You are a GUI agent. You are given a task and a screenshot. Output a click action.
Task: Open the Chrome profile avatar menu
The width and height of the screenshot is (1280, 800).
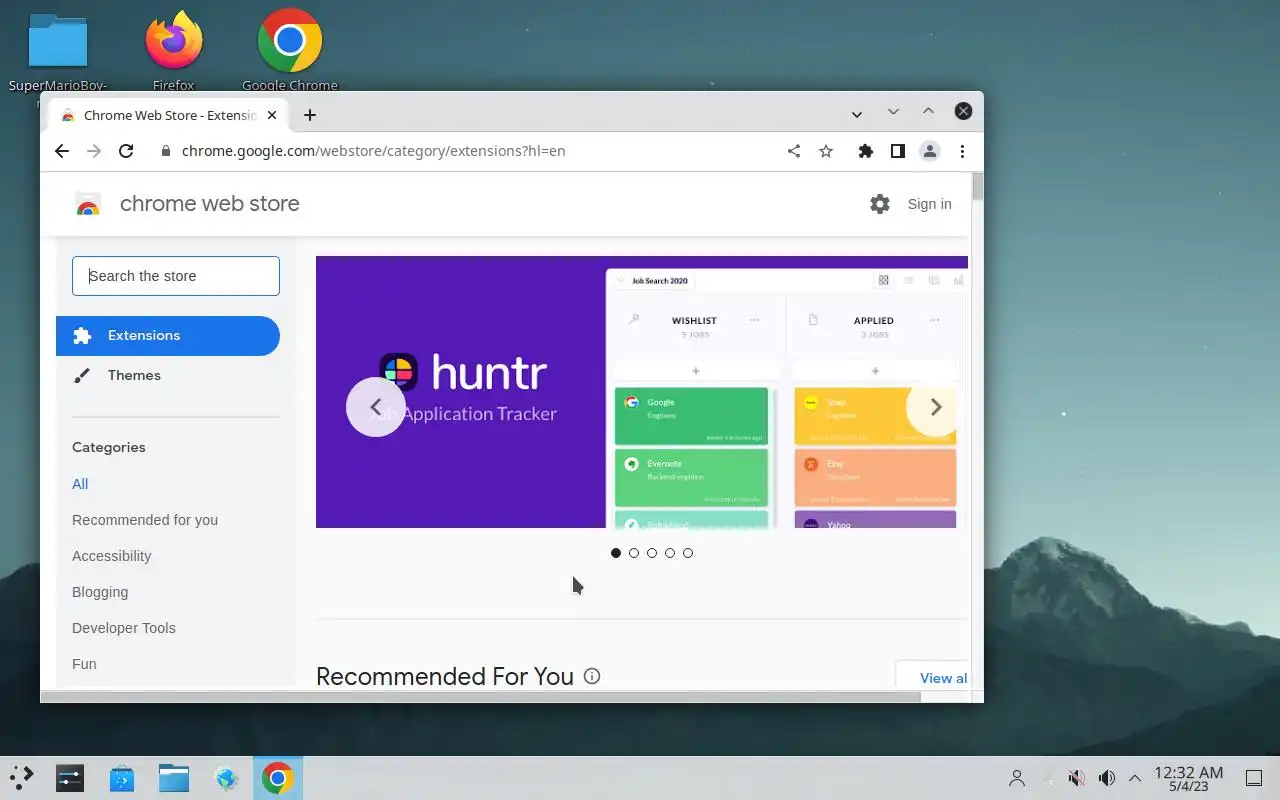930,151
